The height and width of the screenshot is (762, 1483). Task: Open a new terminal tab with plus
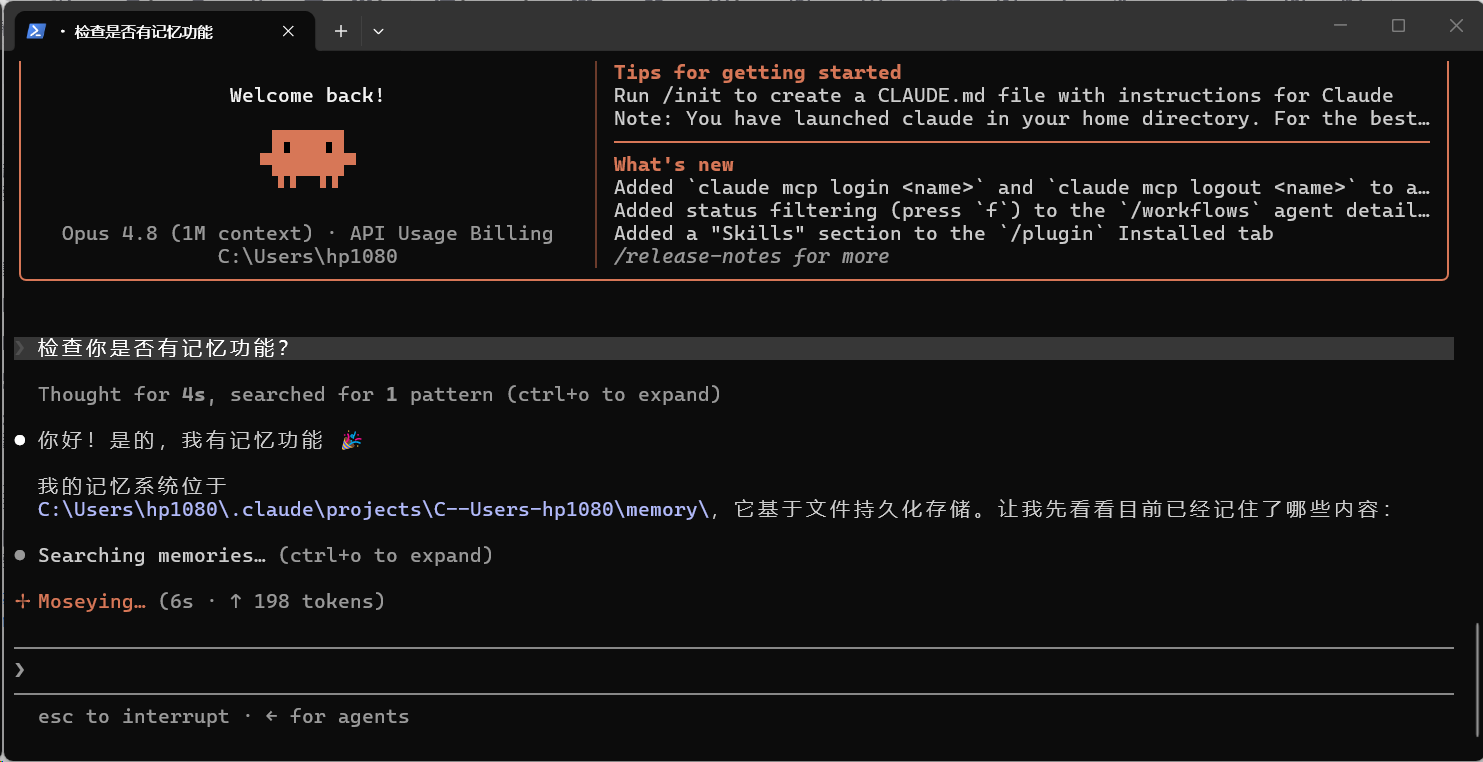(x=340, y=31)
